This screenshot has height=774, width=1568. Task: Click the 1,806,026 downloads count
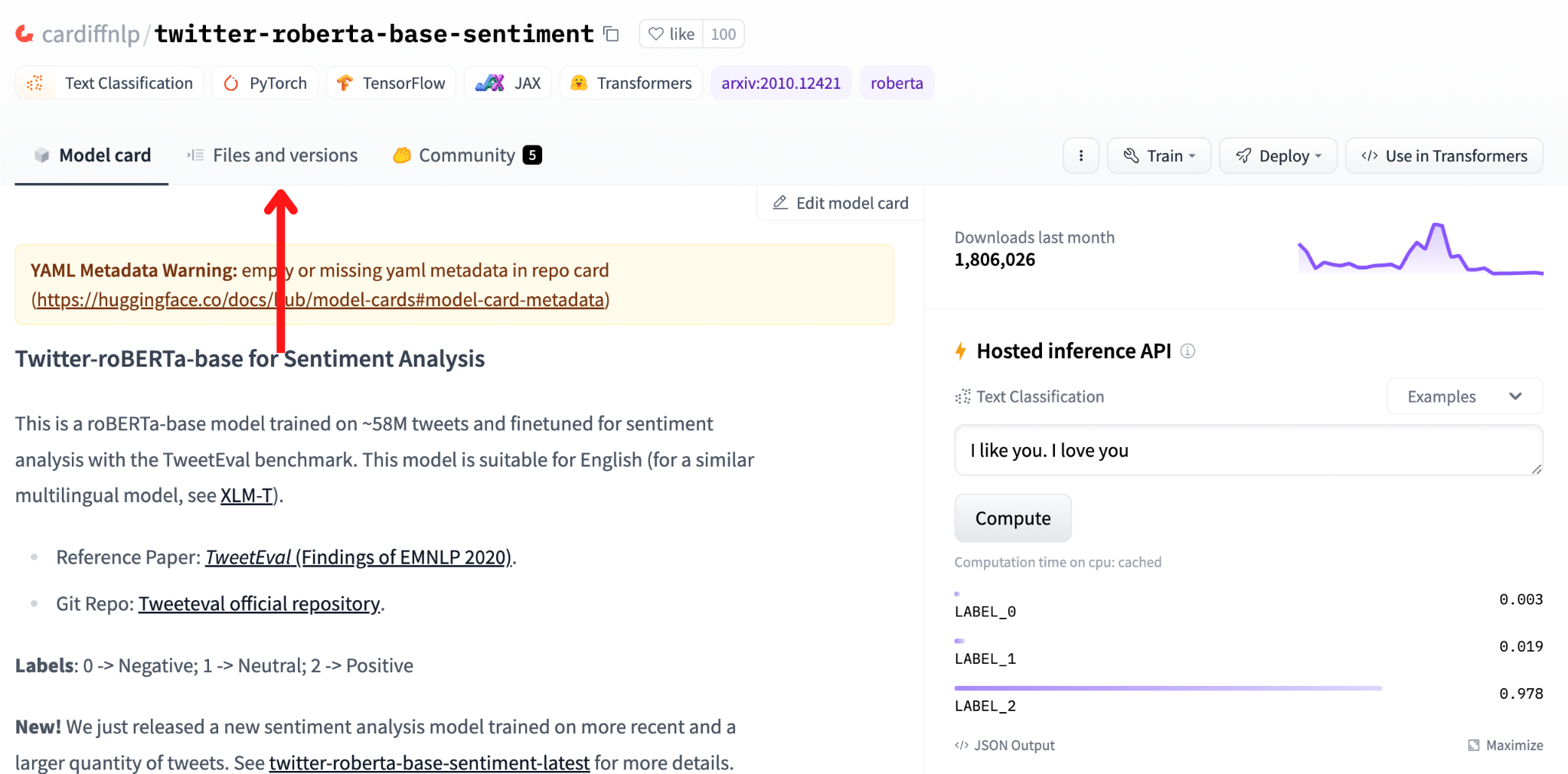[995, 260]
